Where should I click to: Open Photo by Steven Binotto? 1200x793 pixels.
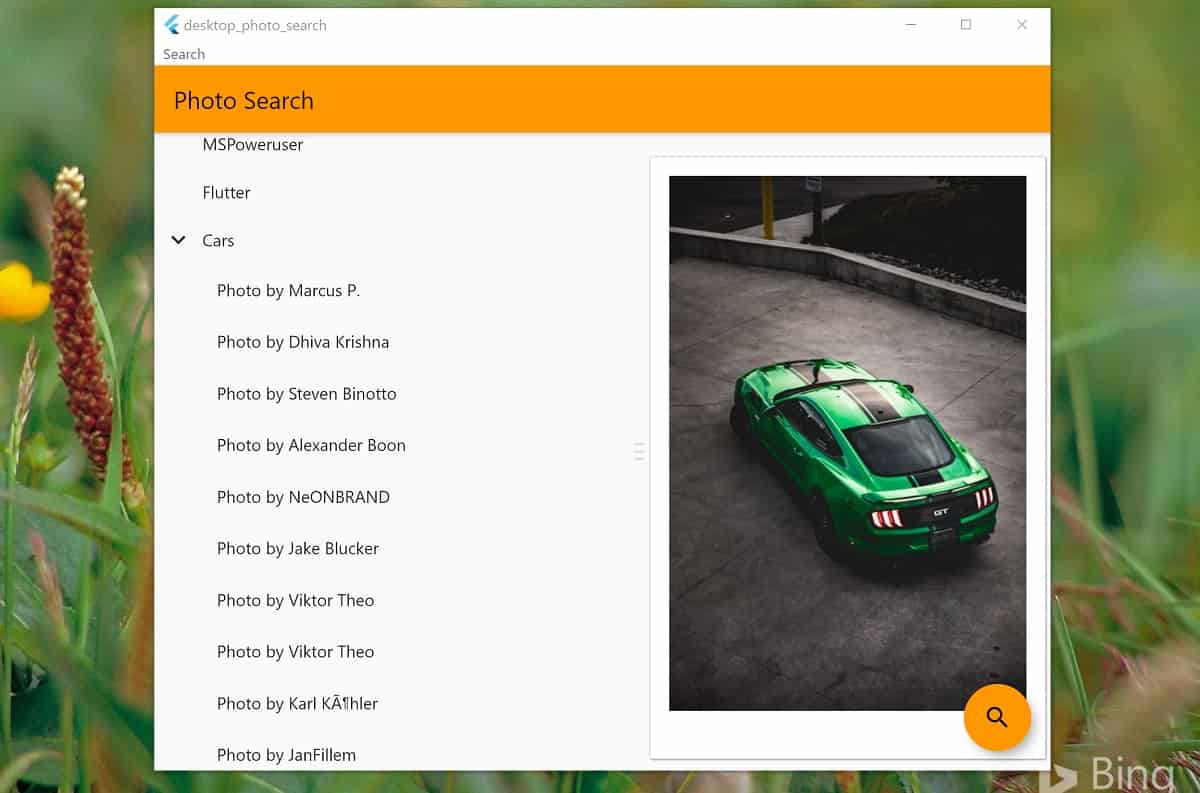pos(306,394)
